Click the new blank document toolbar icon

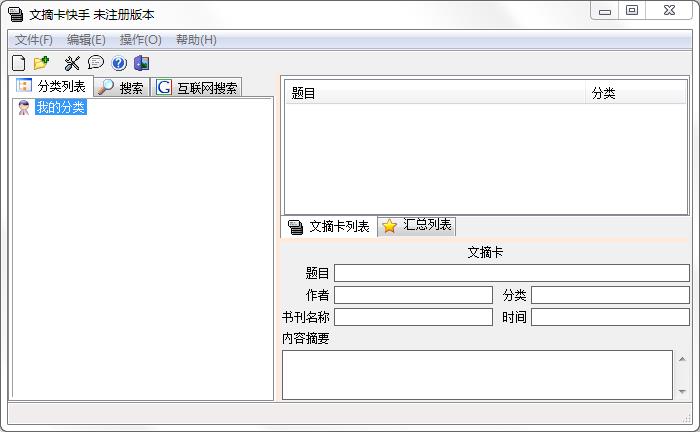coord(18,63)
